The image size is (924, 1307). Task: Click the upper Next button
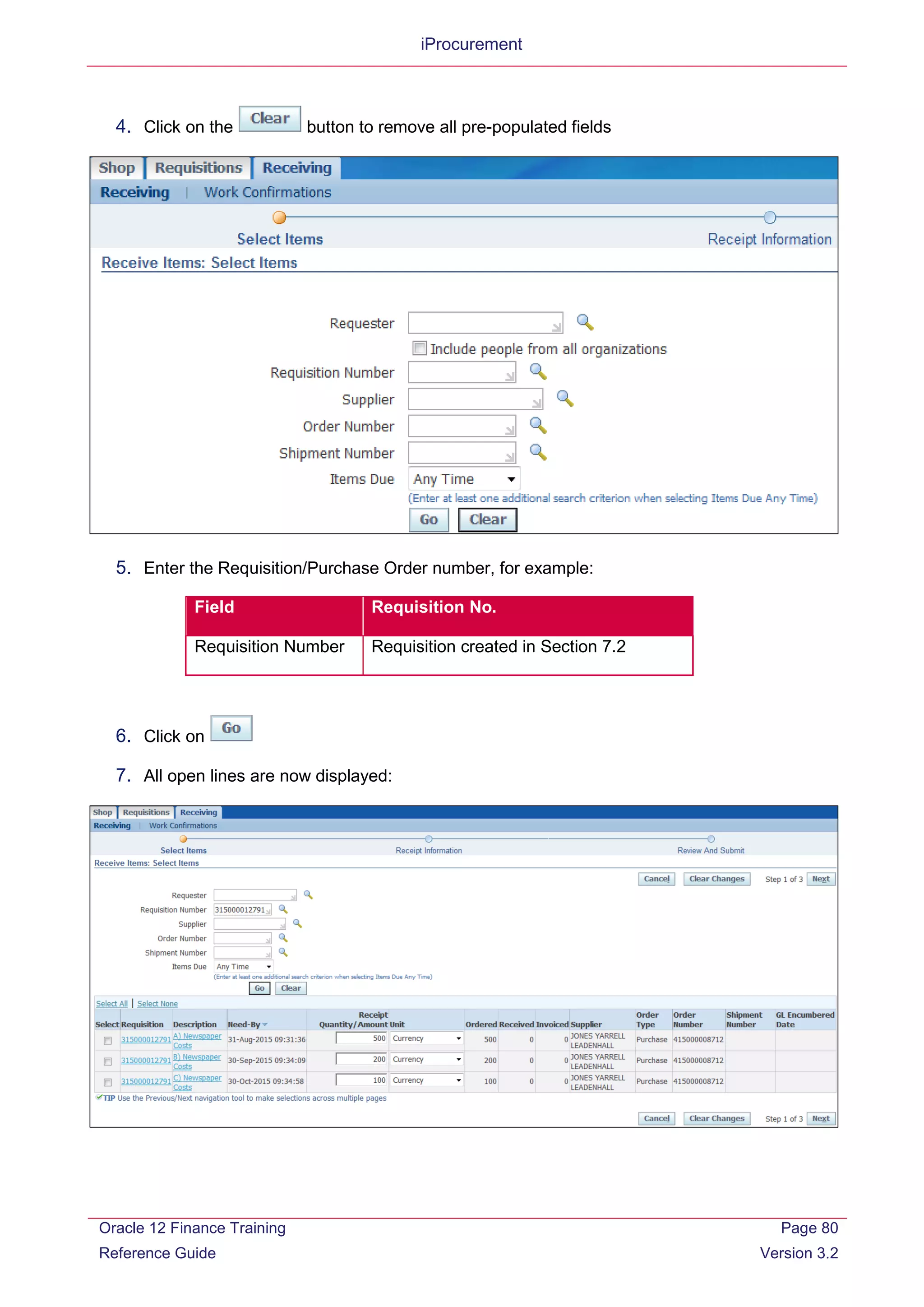(821, 879)
